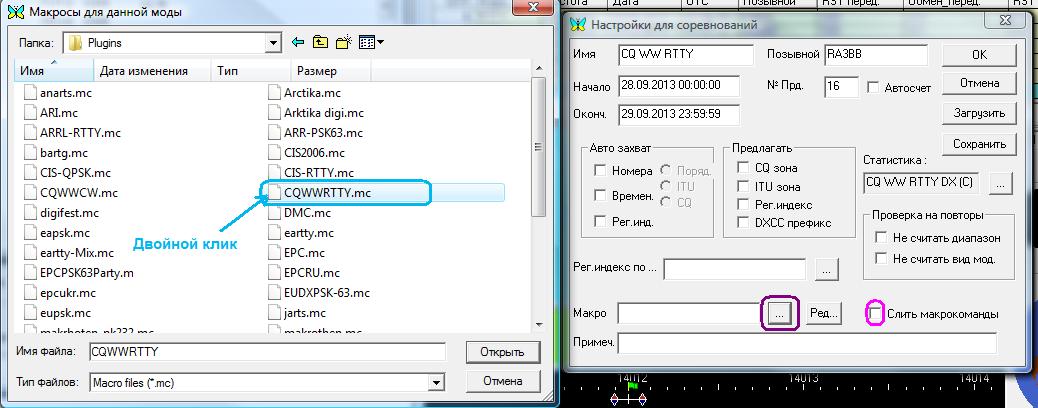
Task: Click the back arrow icon in file dialog
Action: tap(297, 43)
